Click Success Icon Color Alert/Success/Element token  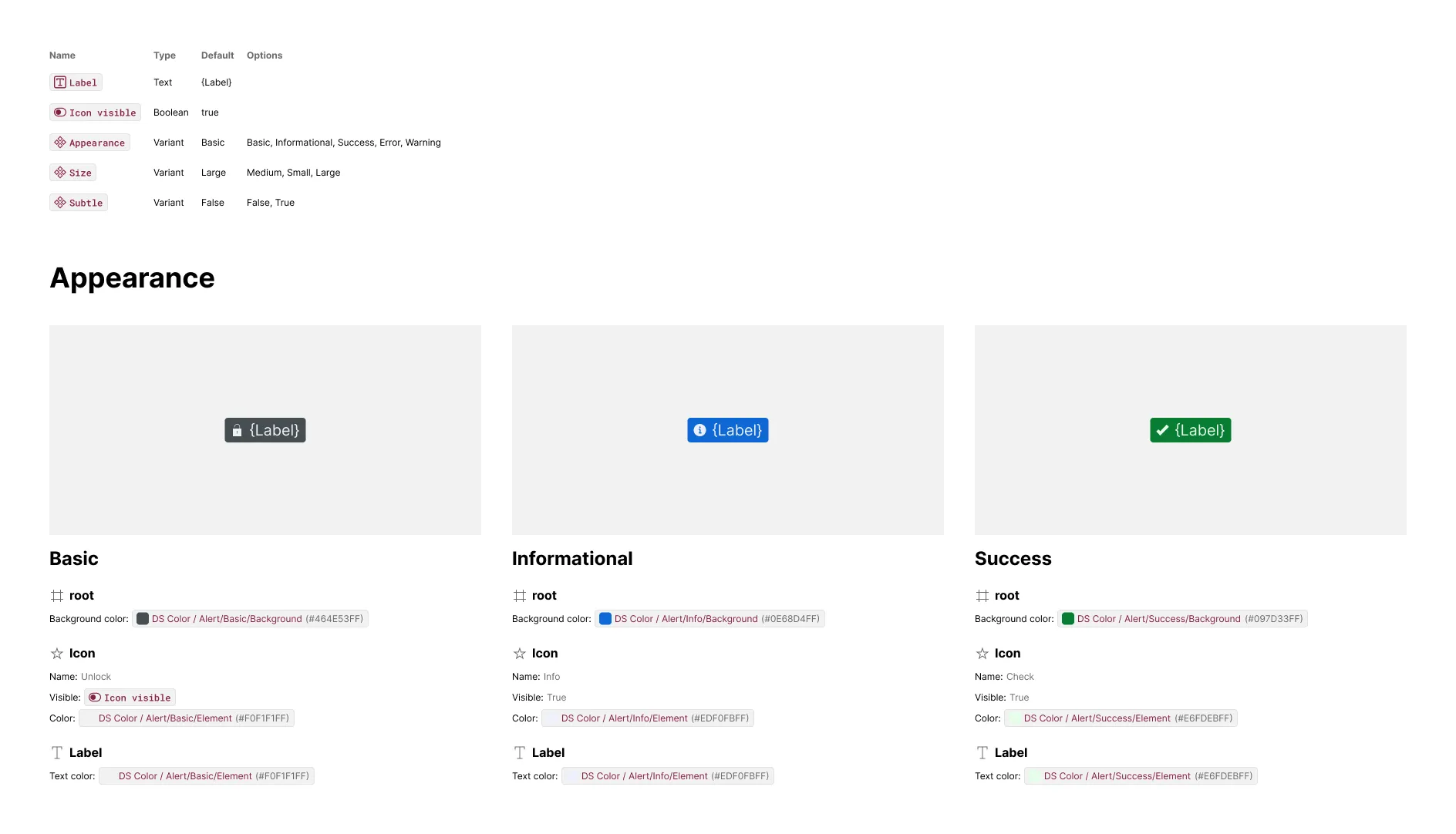[x=1121, y=718]
